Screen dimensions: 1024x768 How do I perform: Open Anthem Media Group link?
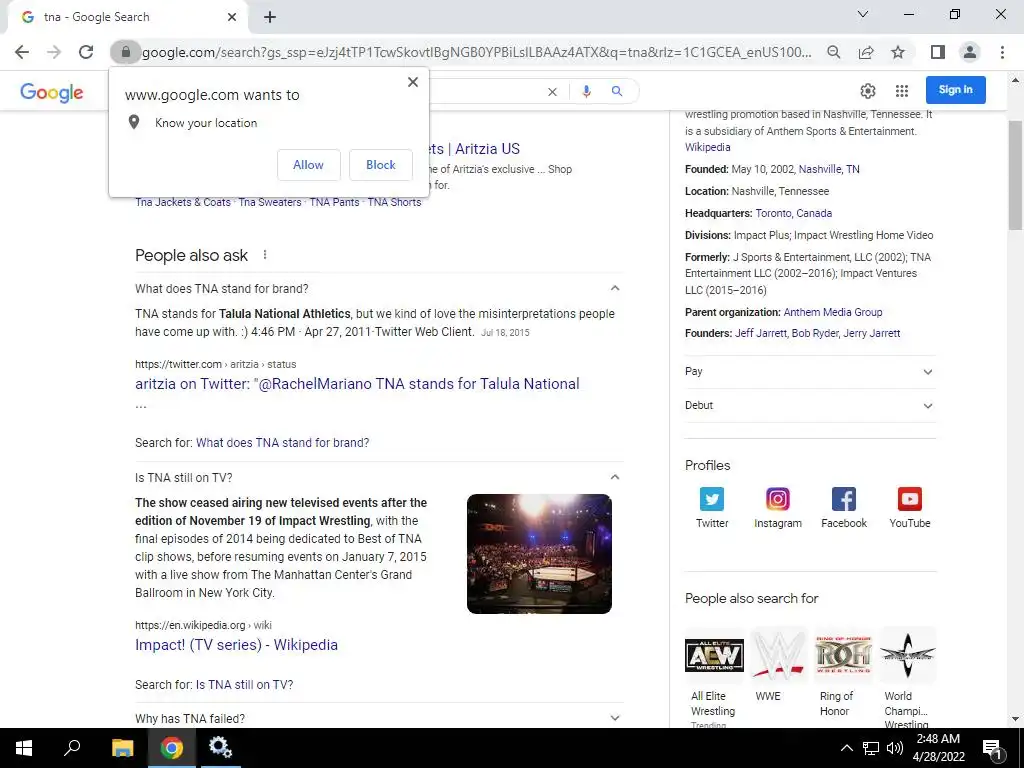pyautogui.click(x=833, y=312)
